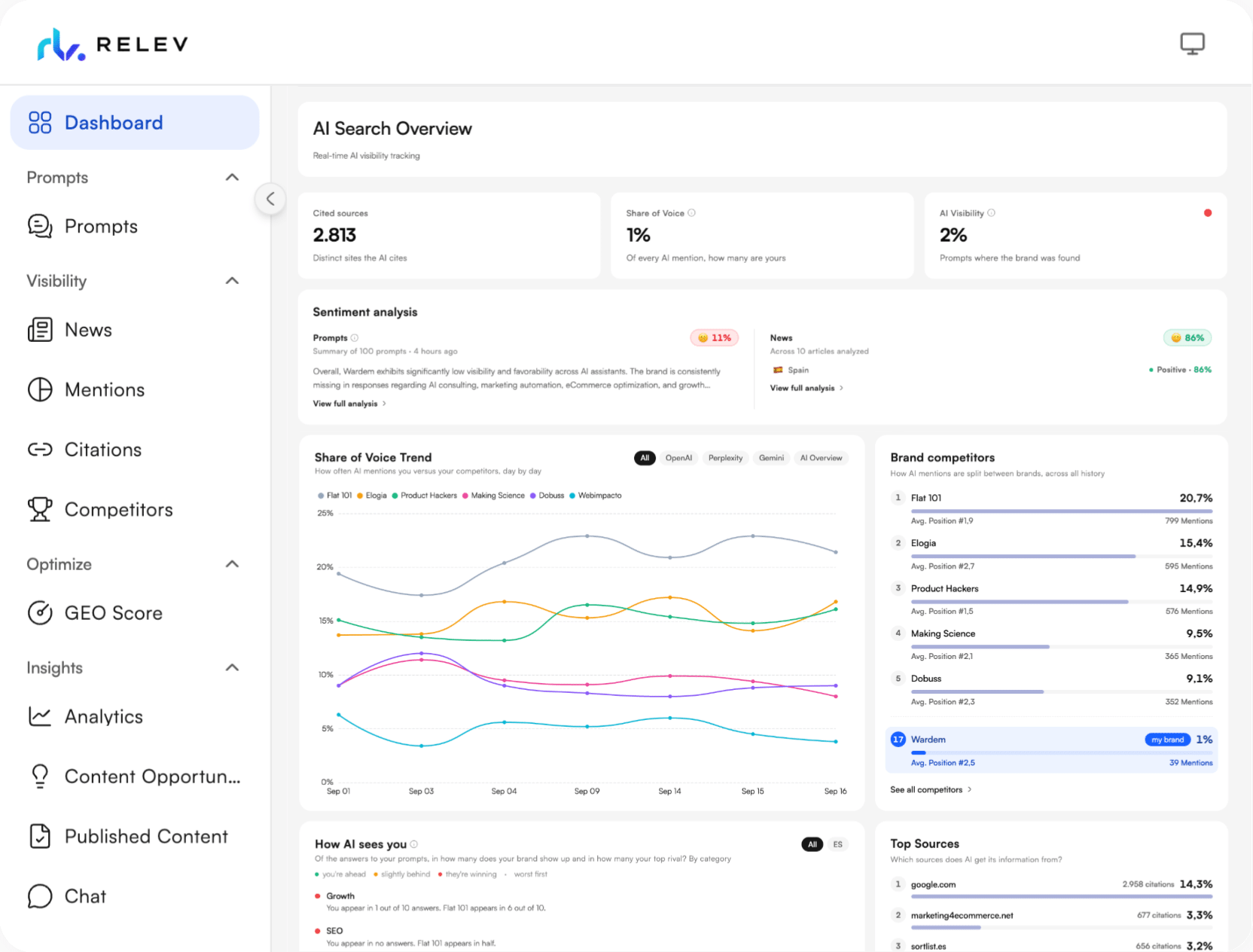Click the monitor icon in header

pos(1192,44)
